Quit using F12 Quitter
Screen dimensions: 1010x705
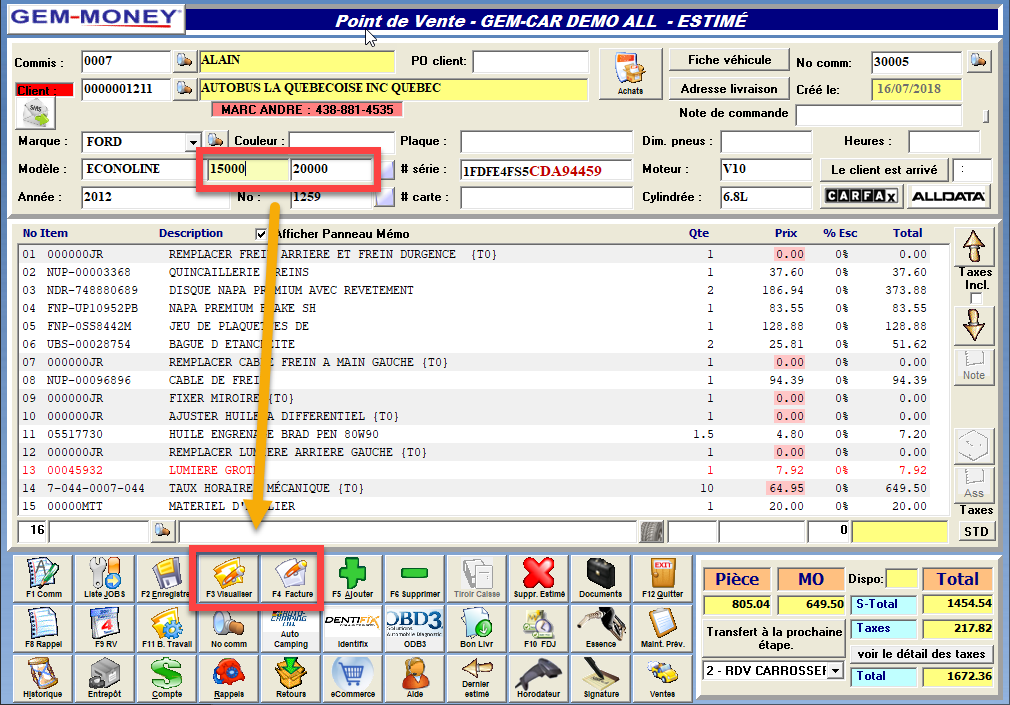pyautogui.click(x=662, y=577)
